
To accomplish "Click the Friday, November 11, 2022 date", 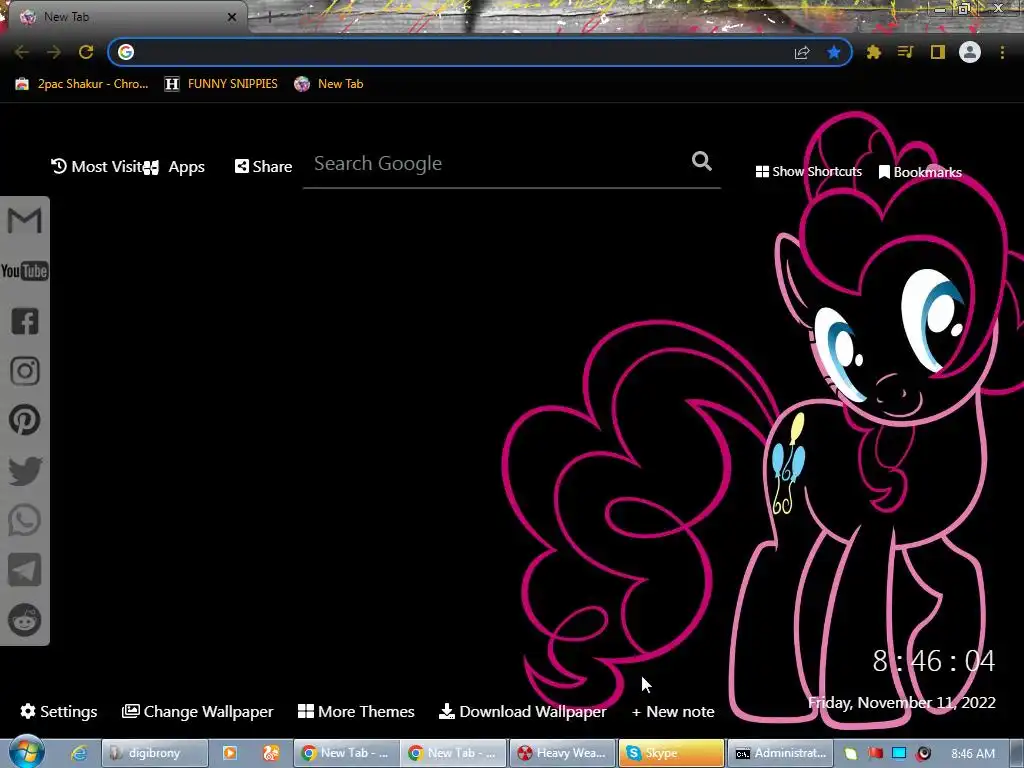I will pos(902,703).
